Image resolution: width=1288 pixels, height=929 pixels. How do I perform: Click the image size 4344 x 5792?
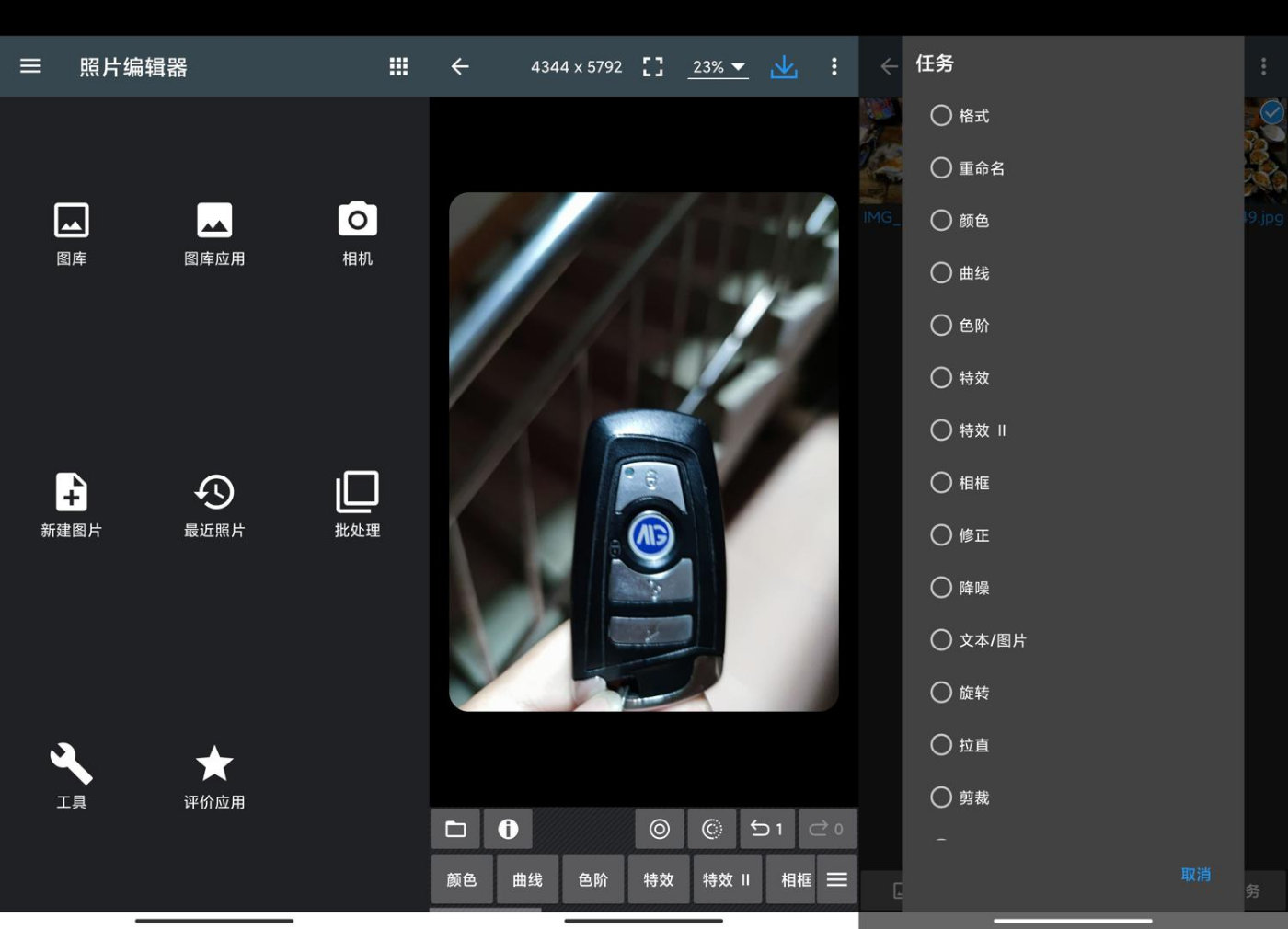tap(577, 67)
